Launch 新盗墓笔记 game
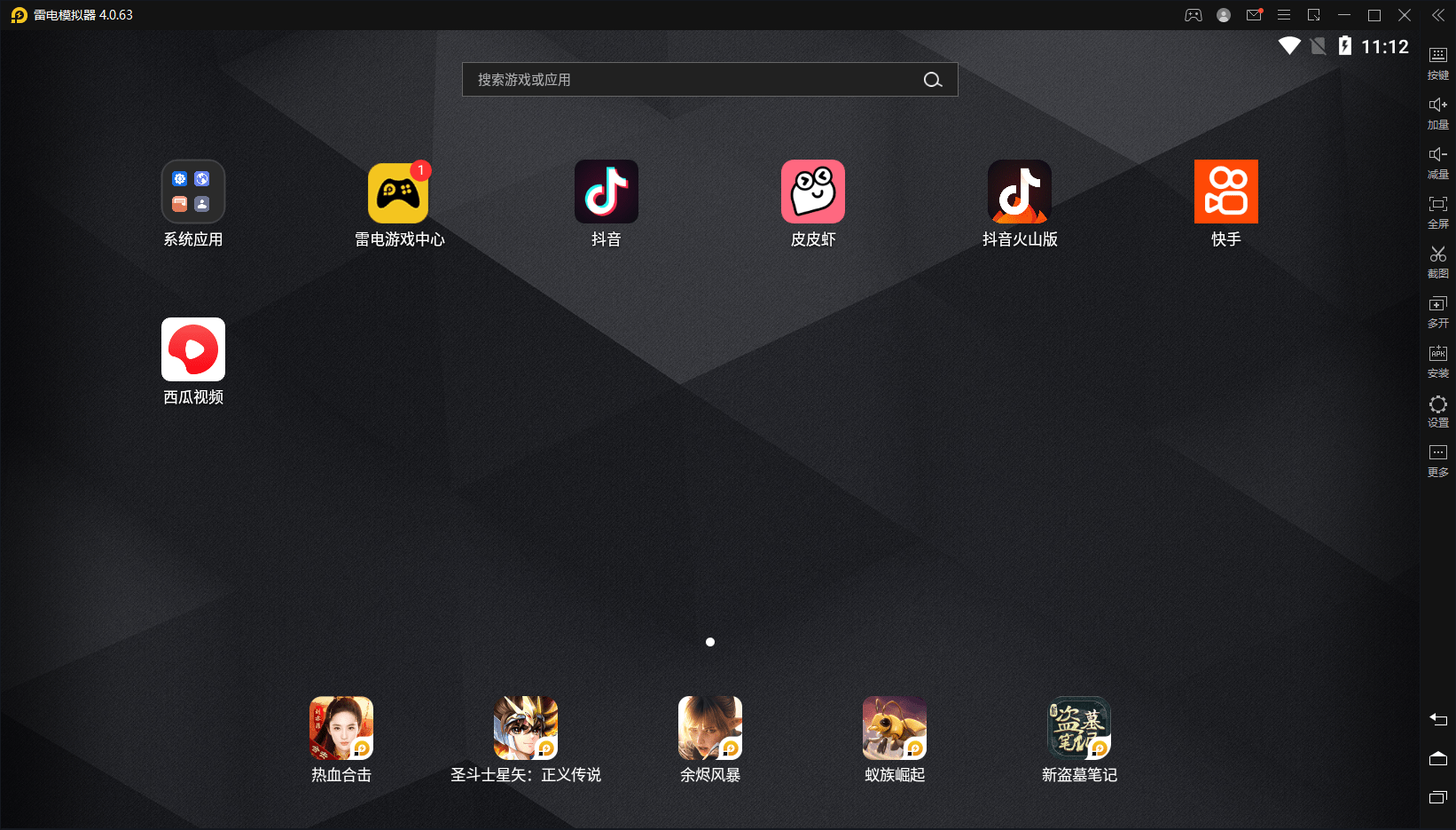Image resolution: width=1456 pixels, height=830 pixels. tap(1079, 728)
